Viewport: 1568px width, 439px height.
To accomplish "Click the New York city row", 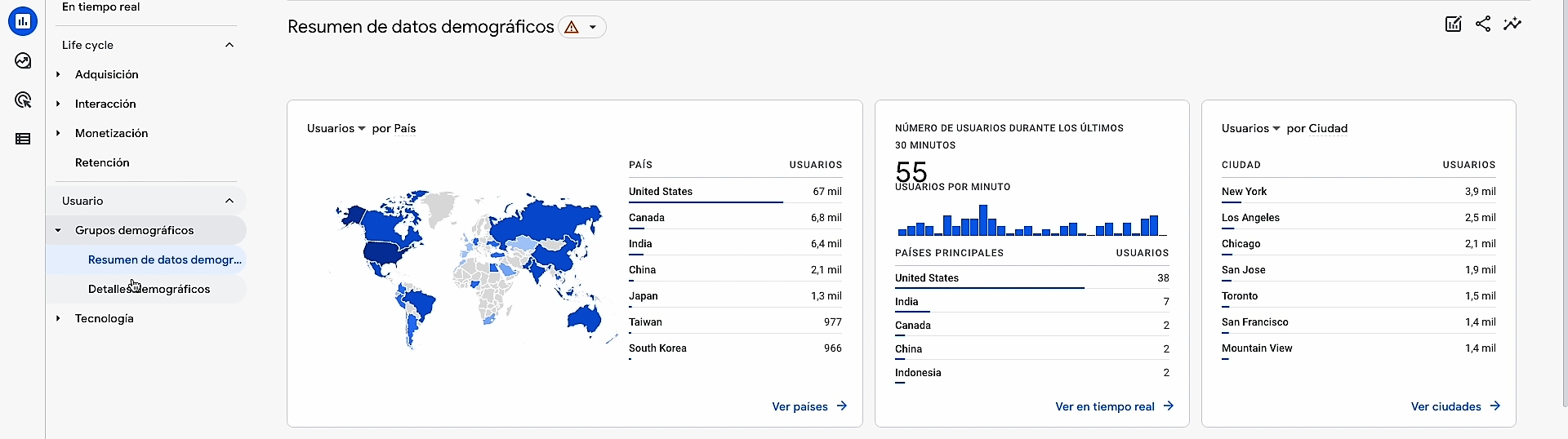I will [x=1358, y=192].
